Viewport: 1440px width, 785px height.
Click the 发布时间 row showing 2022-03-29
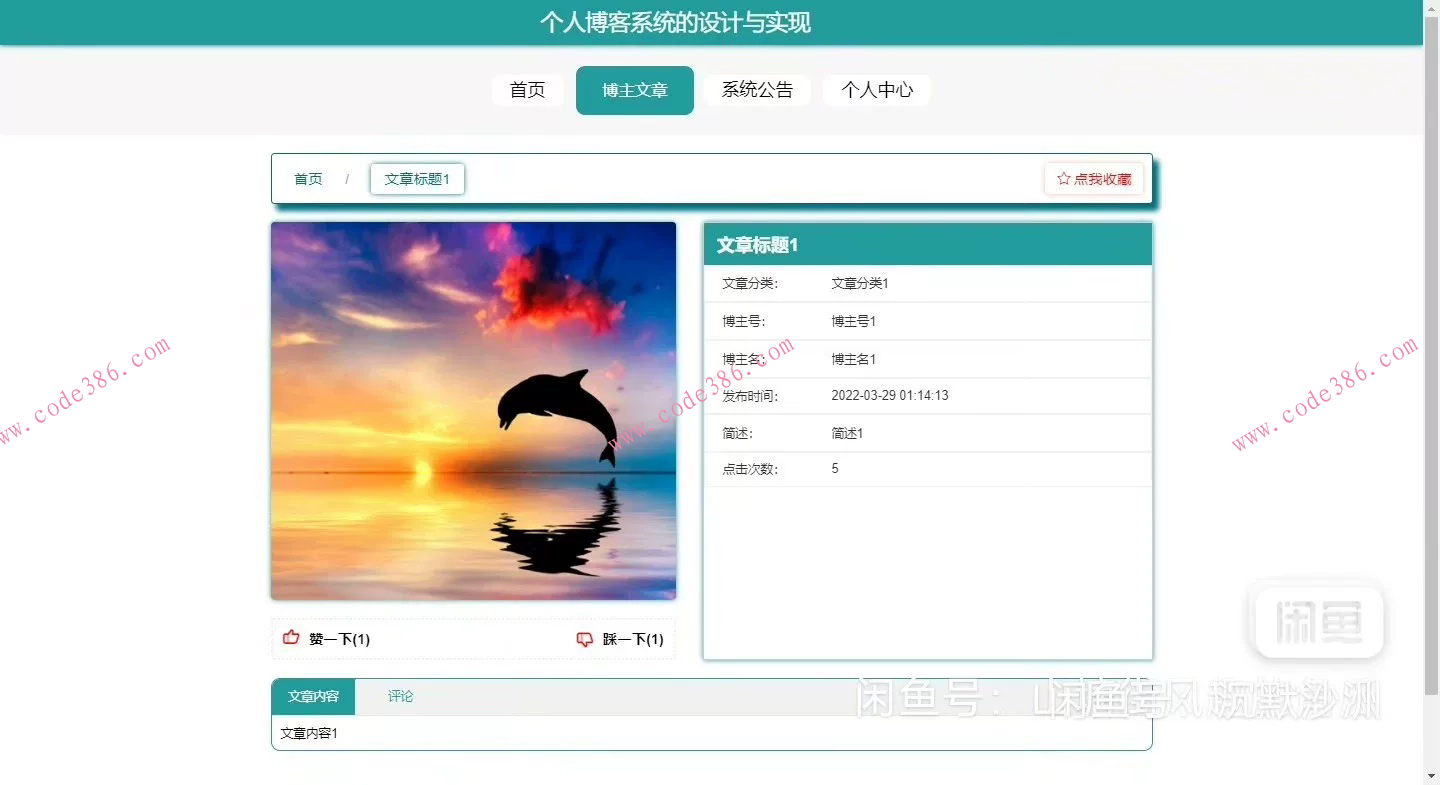click(890, 395)
